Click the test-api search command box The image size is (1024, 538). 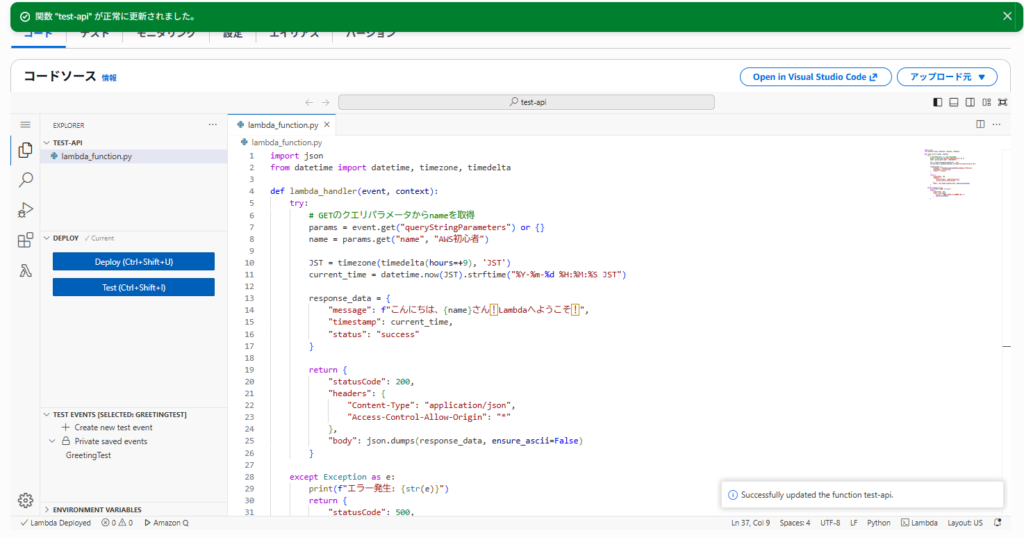point(526,102)
